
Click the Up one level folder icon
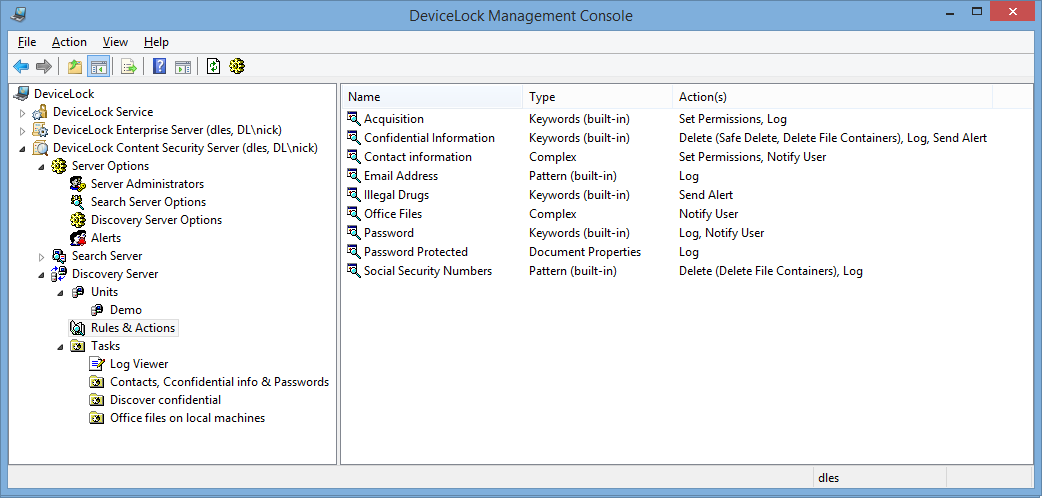(74, 66)
